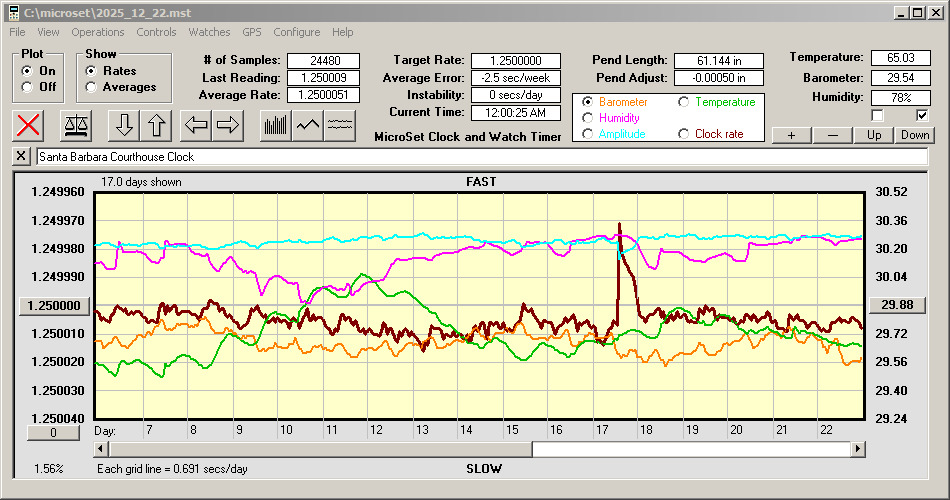Click the up arrow toolbar icon
Image resolution: width=950 pixels, height=500 pixels.
(x=157, y=125)
